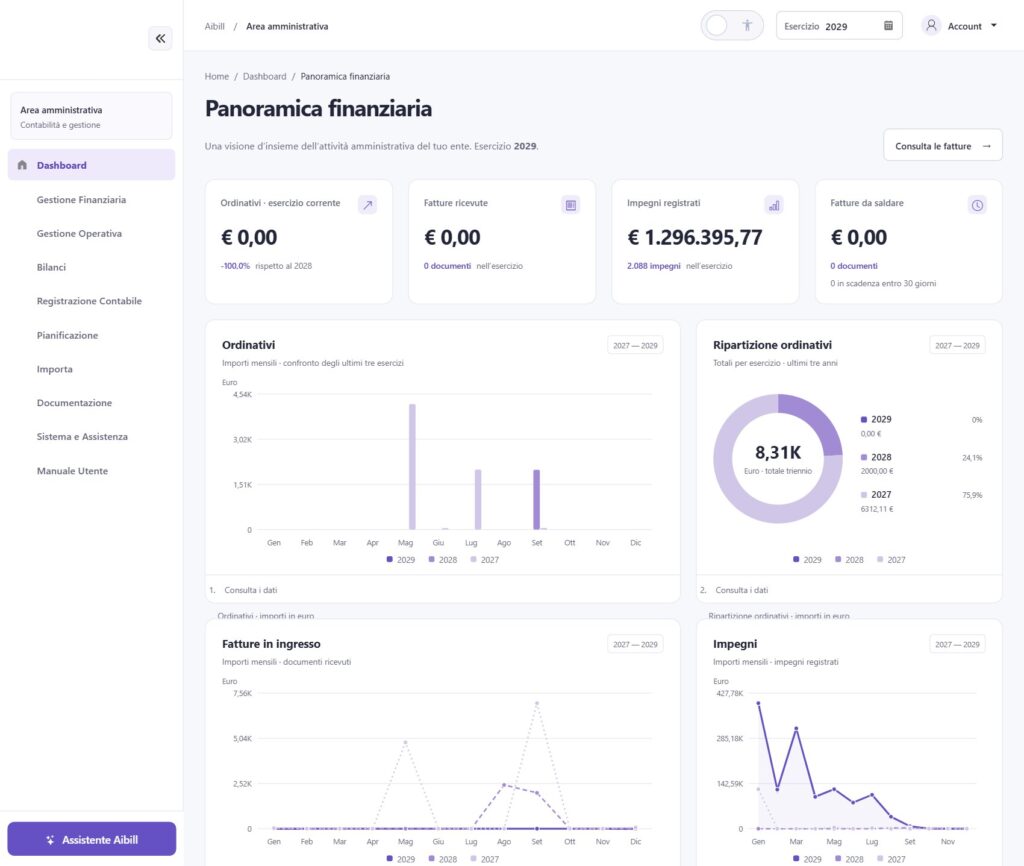Click the 2028 swatch in donut side legend

tap(864, 457)
